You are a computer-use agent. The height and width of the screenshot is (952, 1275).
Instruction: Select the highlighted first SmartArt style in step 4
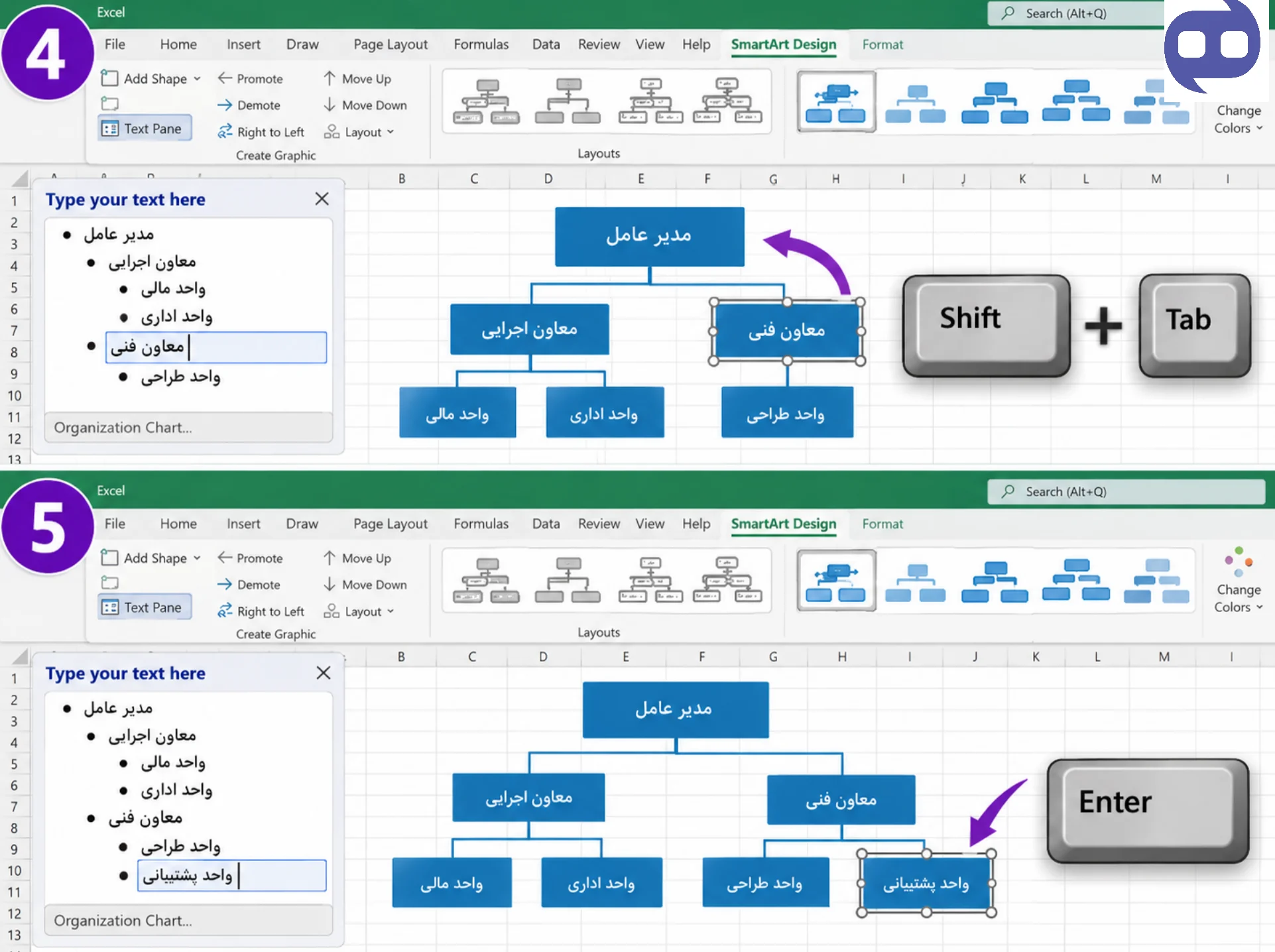(836, 102)
